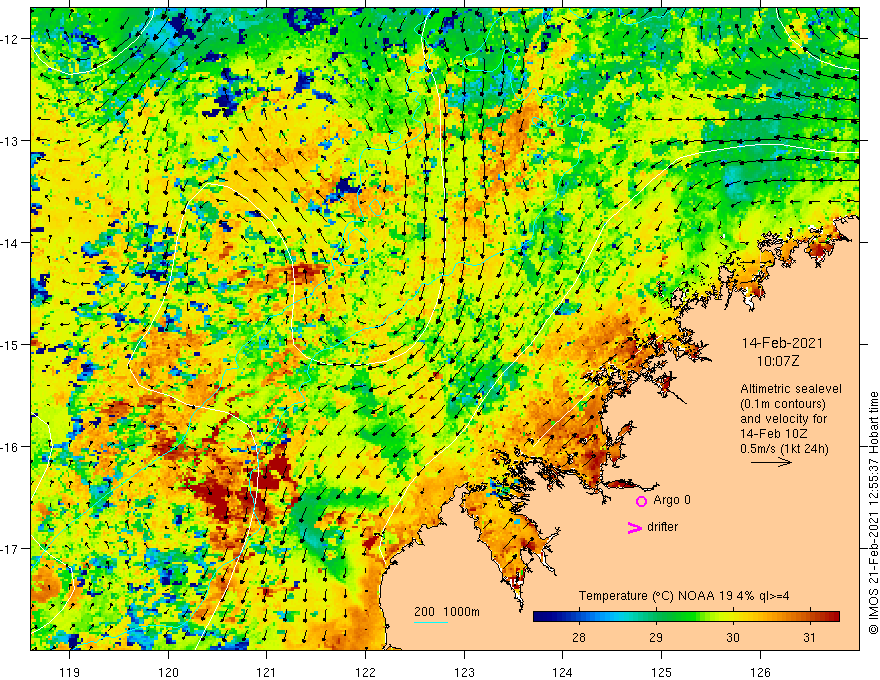
Task: Click the time text 10:07Z
Action: 778,361
